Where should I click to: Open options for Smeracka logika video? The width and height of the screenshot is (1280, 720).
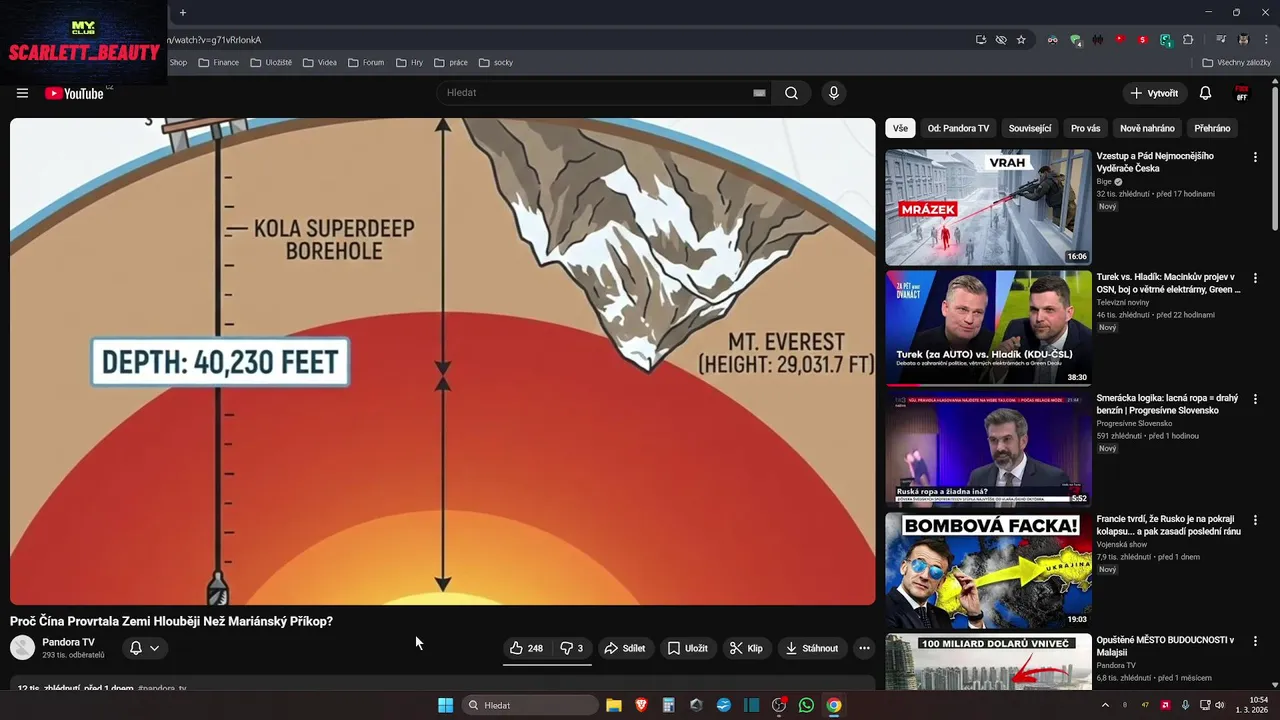point(1255,399)
